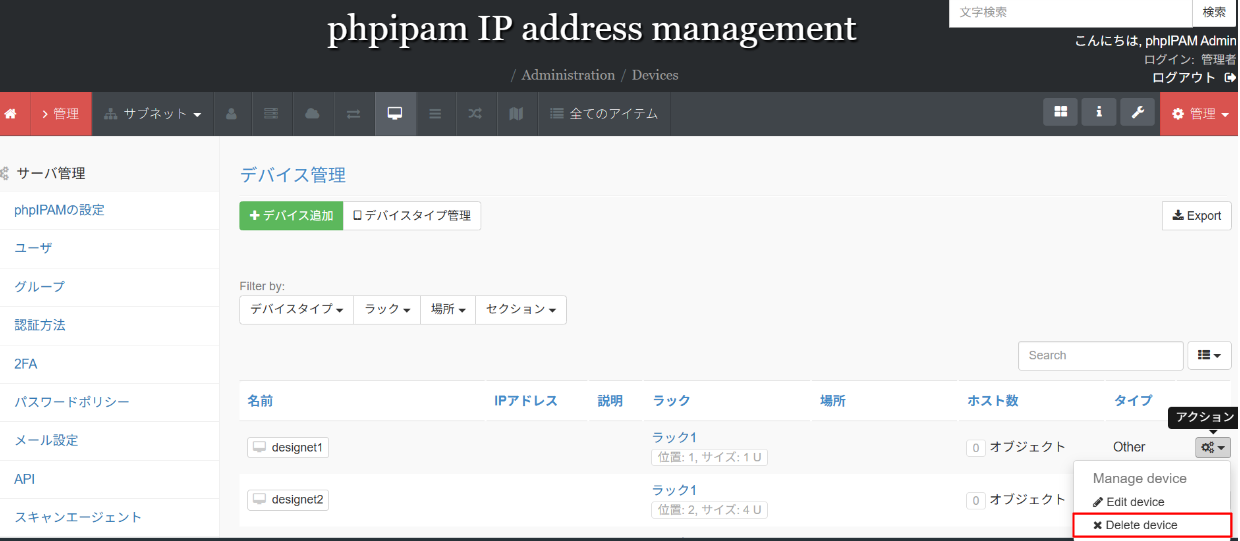Follow the Administration breadcrumb link

coord(568,75)
